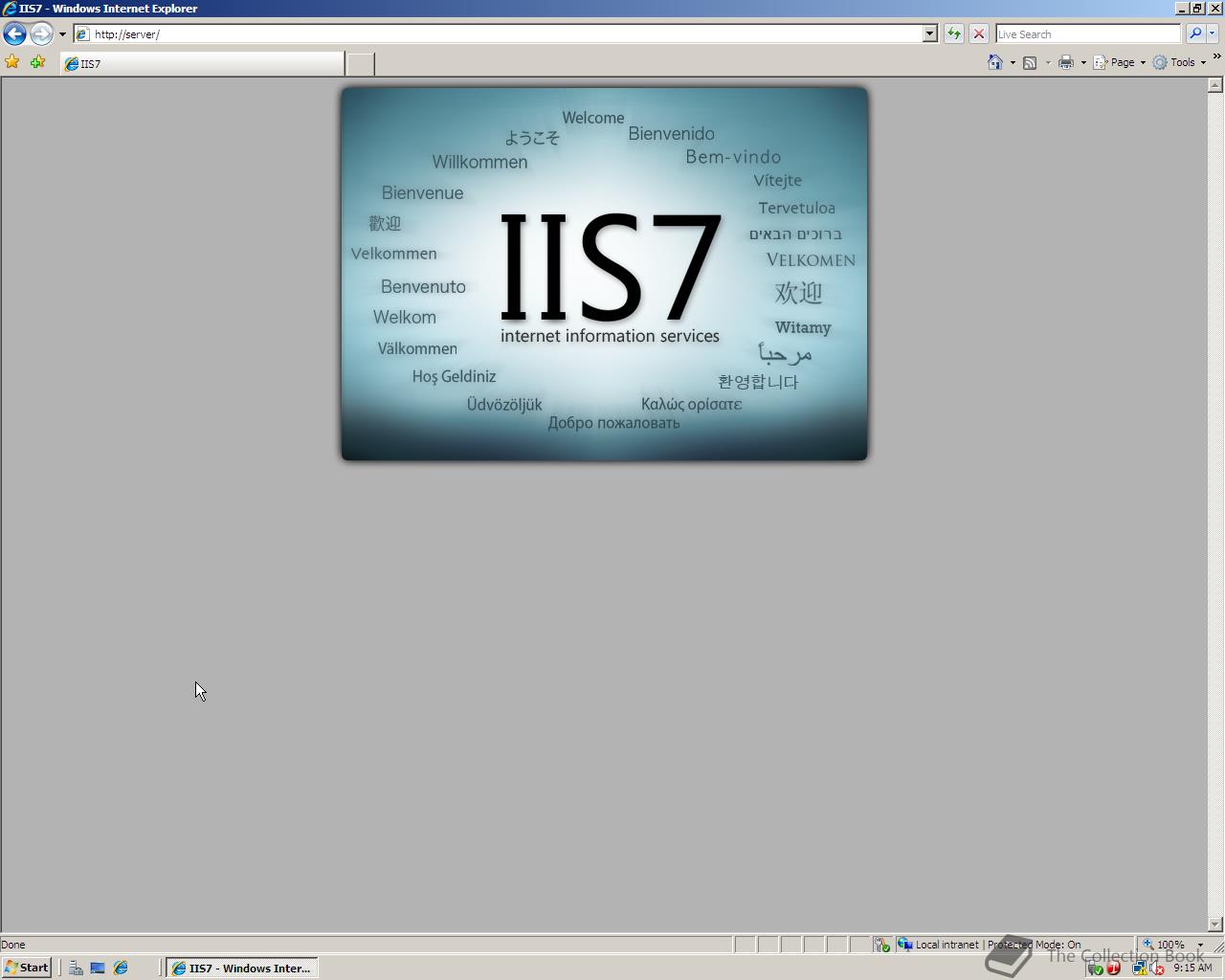Stop loading with the red X icon
This screenshot has height=980, width=1225.
(x=978, y=33)
